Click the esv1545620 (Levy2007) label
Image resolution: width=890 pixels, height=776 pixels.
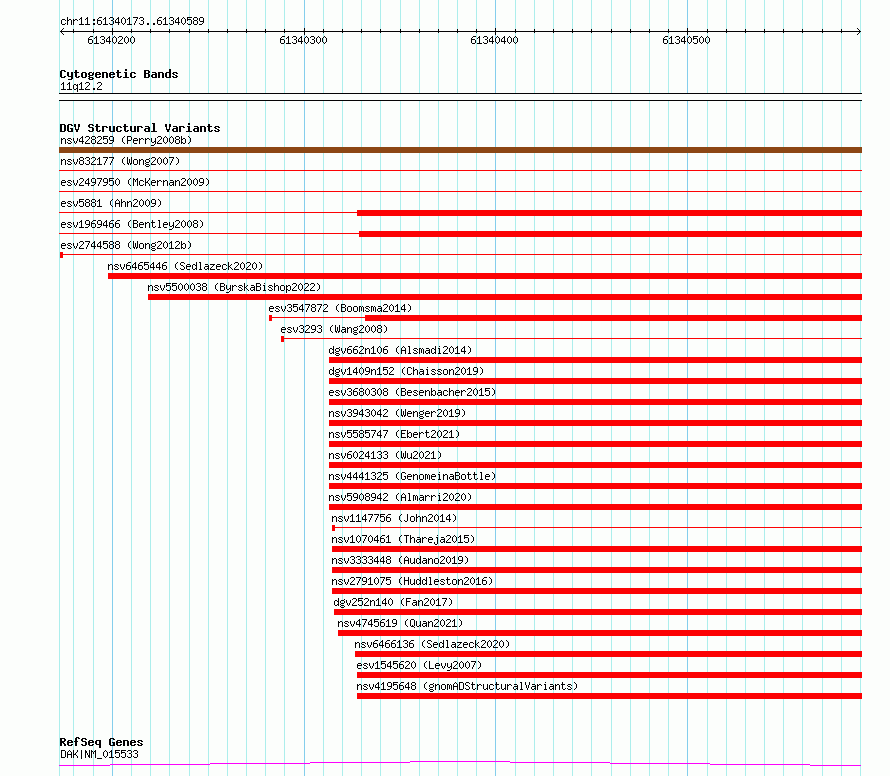click(419, 665)
